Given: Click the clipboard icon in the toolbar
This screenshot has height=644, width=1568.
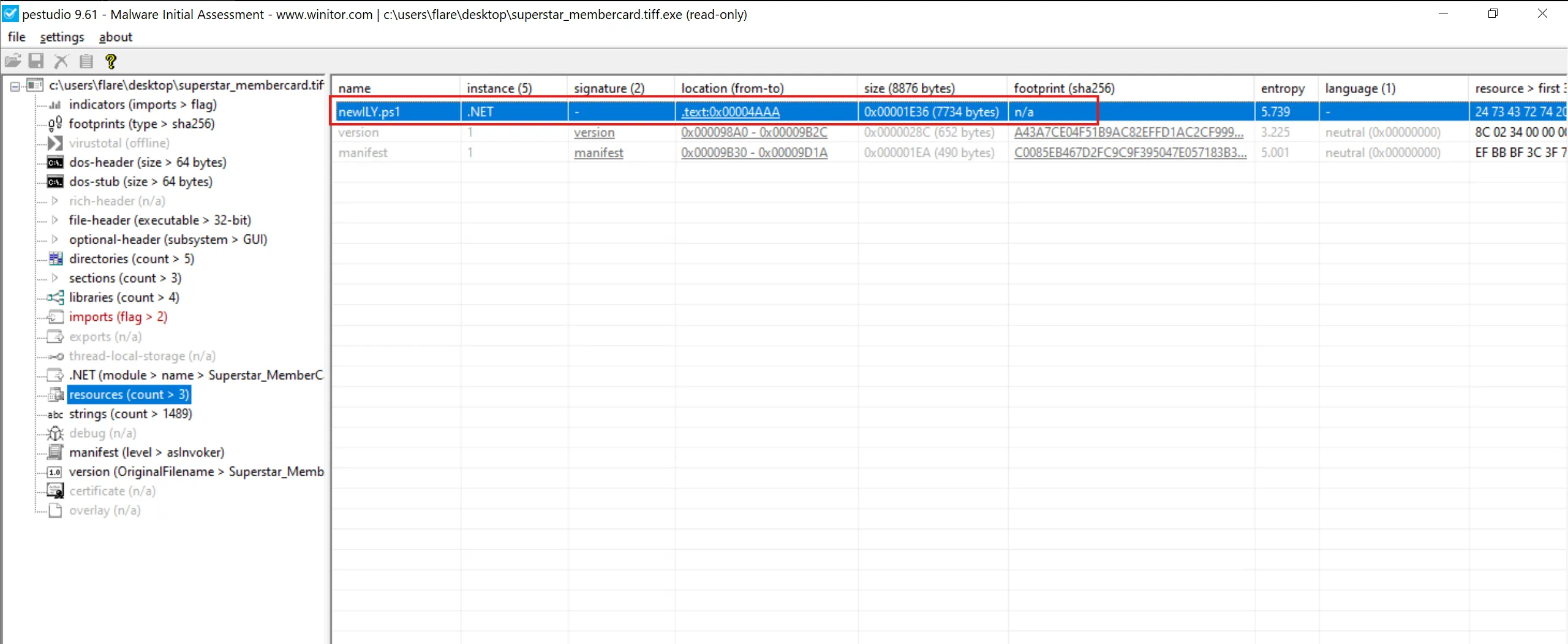Looking at the screenshot, I should [86, 61].
